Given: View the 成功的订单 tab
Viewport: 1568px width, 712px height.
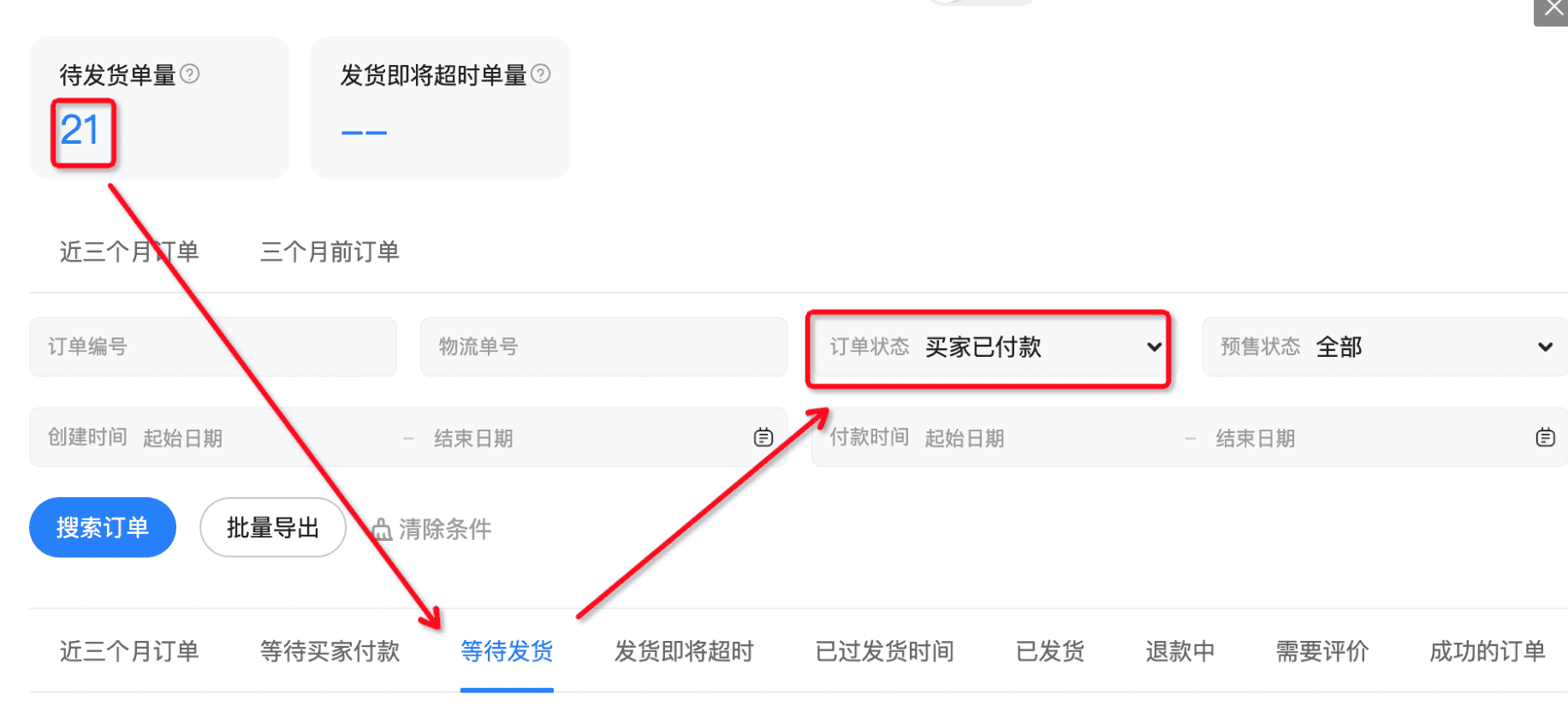Looking at the screenshot, I should point(1487,651).
